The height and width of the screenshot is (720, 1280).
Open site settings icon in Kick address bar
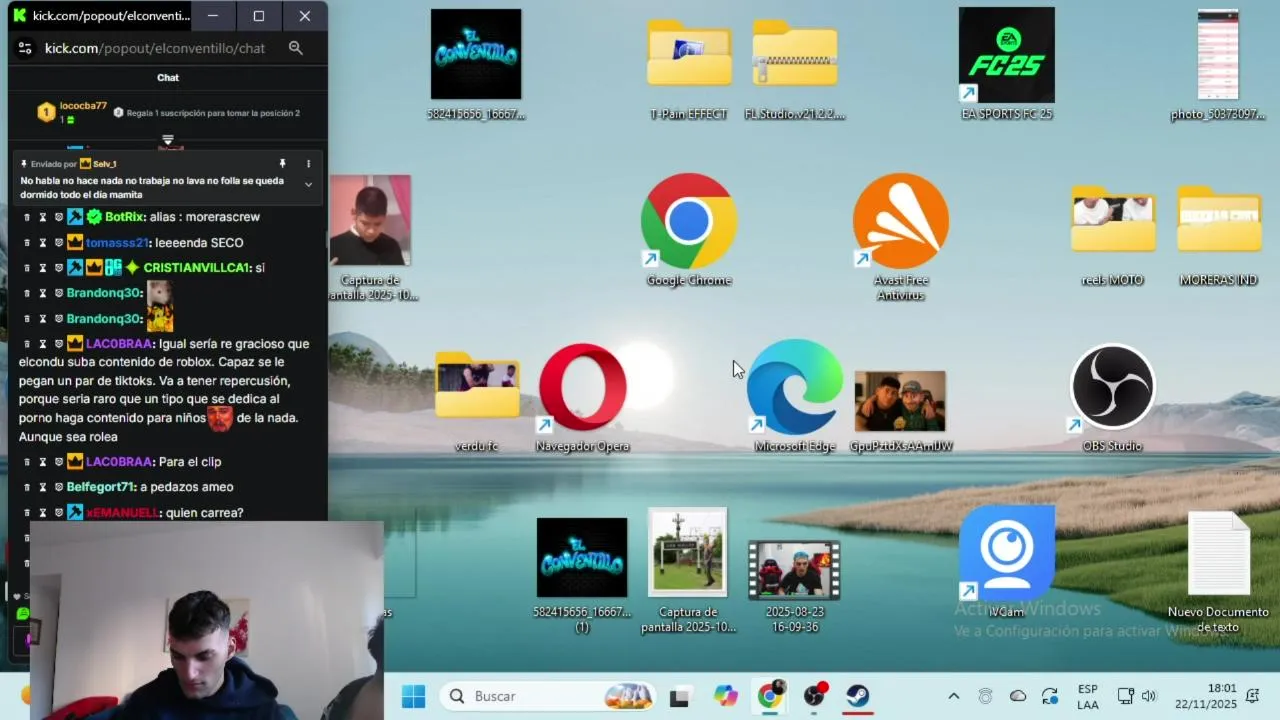(25, 48)
